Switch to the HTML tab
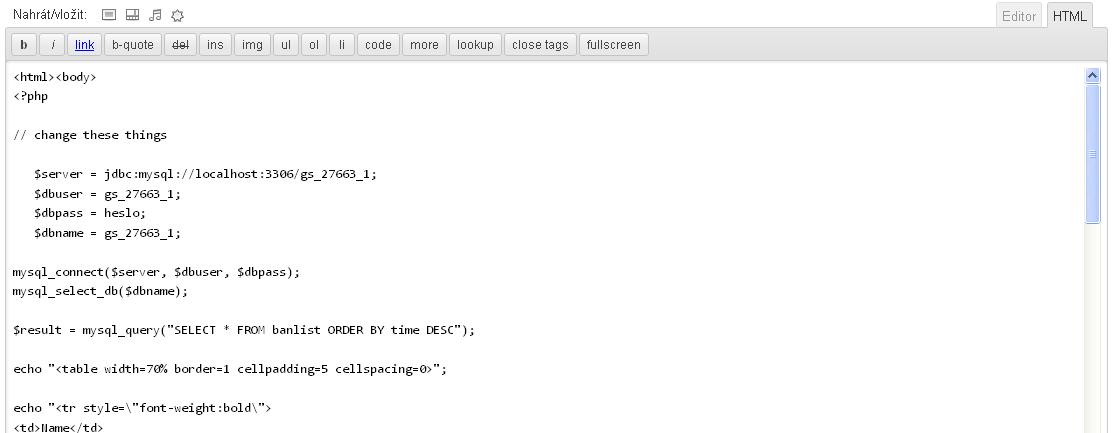 coord(1069,16)
